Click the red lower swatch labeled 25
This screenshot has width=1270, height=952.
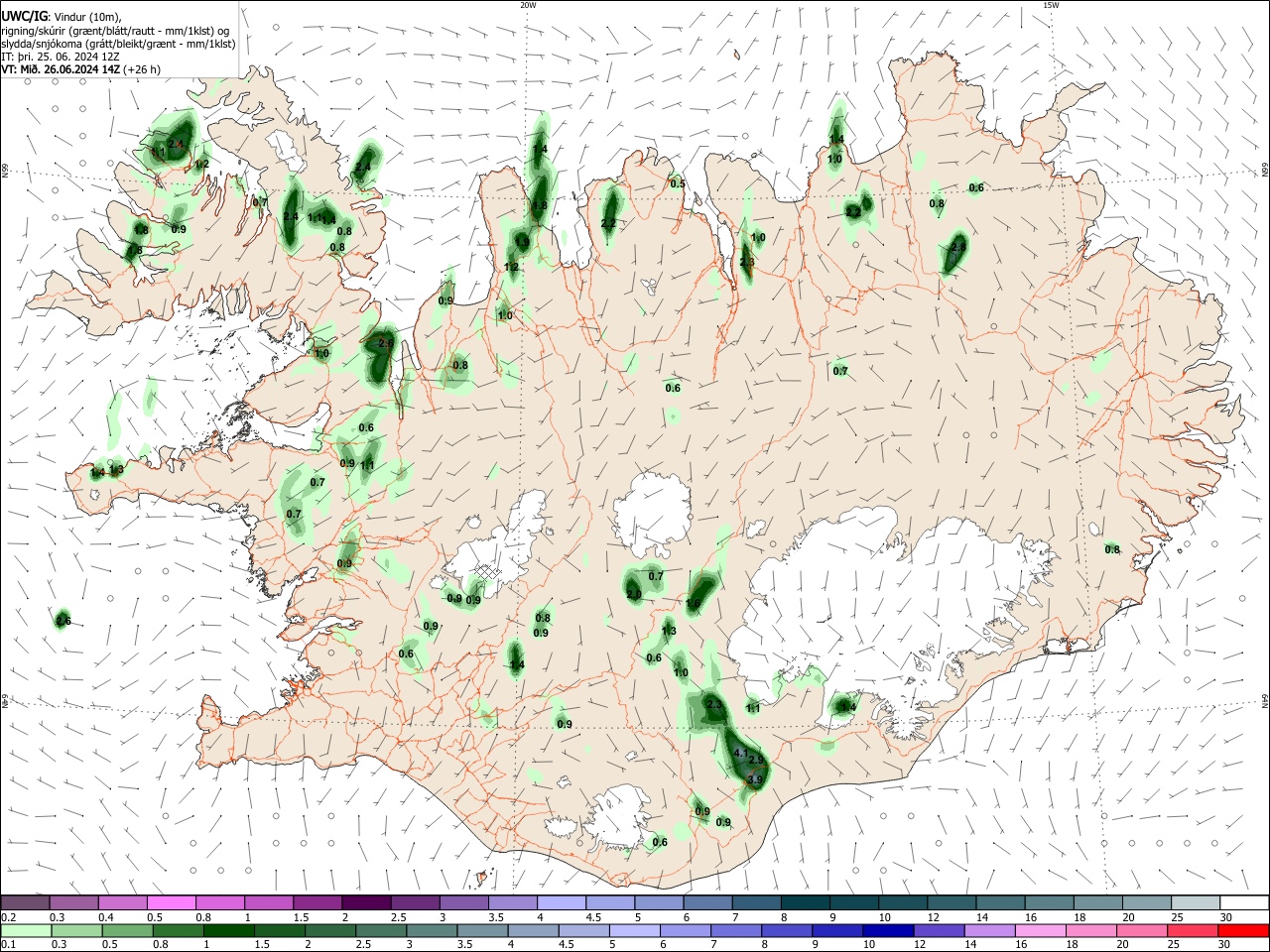1192,930
